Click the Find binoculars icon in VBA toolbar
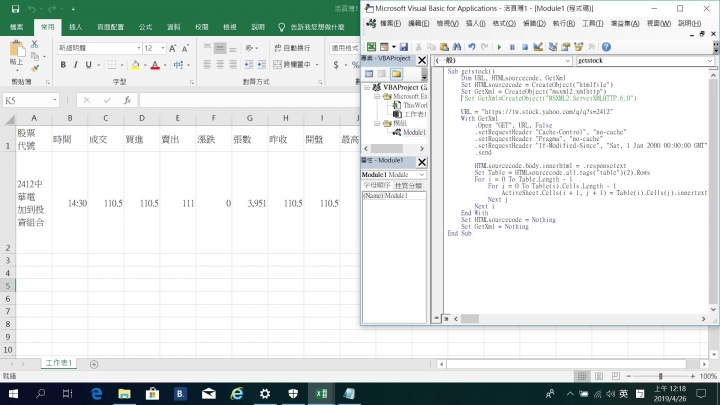 coord(456,47)
